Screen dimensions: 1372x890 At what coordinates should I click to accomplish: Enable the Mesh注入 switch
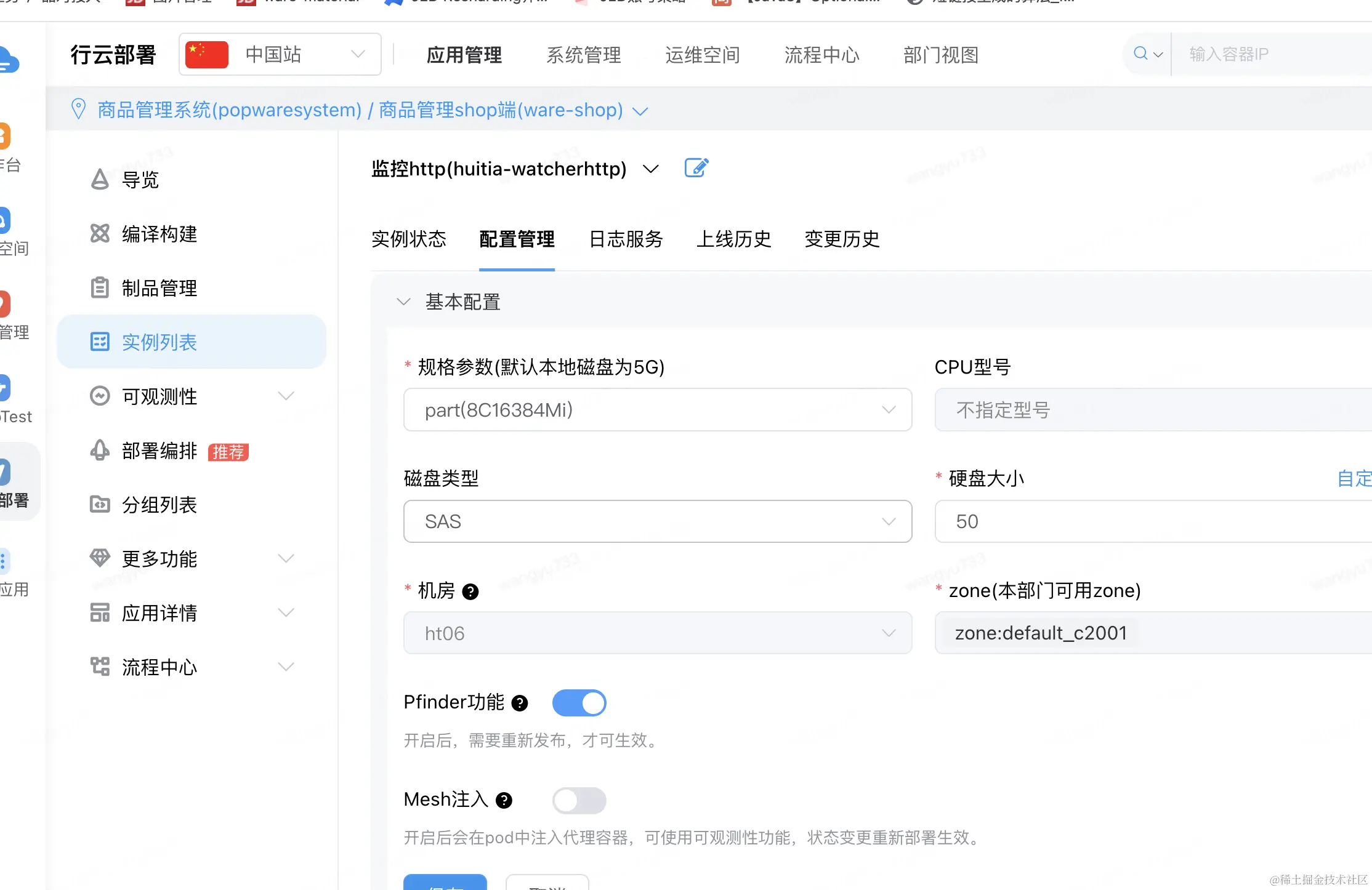click(x=579, y=800)
